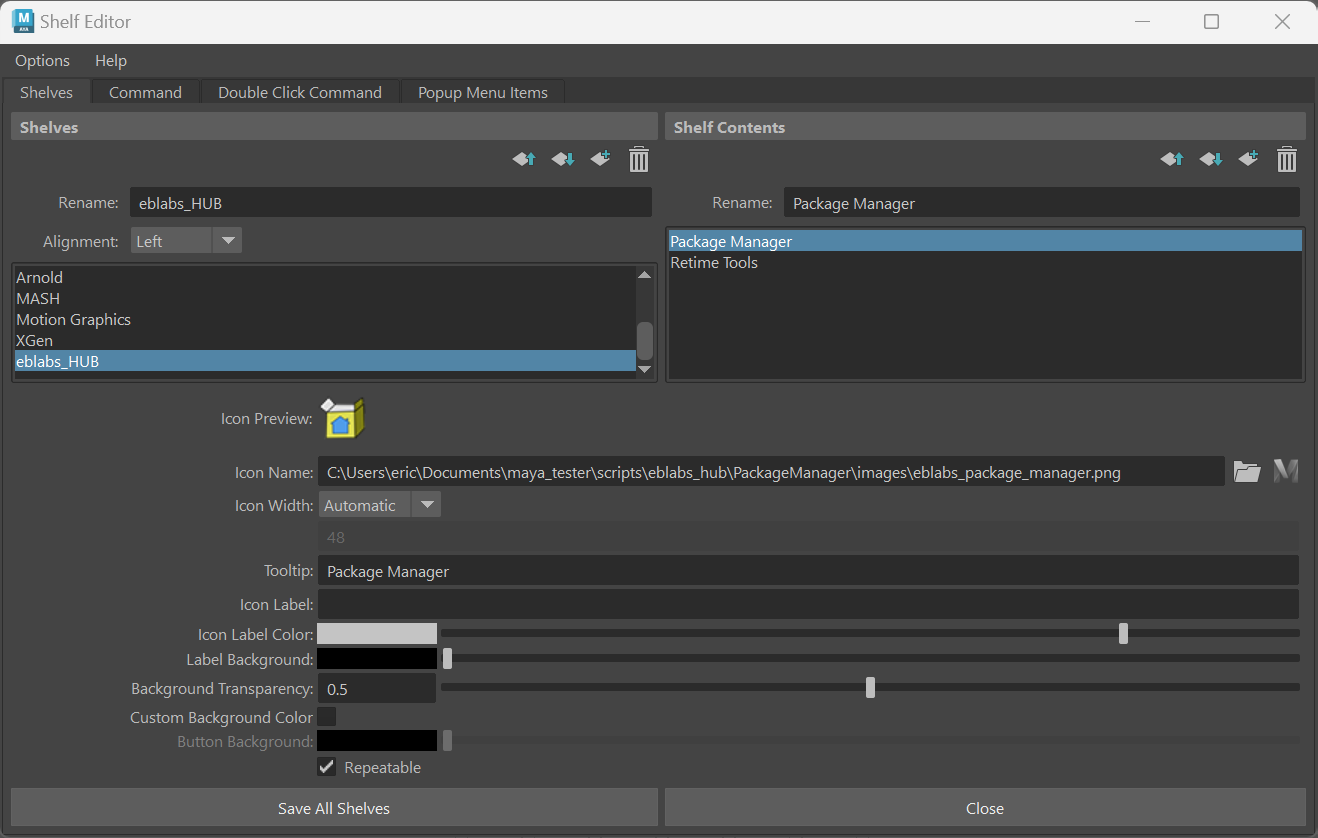Image resolution: width=1318 pixels, height=838 pixels.
Task: Open the Maya internal icons browser
Action: click(x=1285, y=471)
